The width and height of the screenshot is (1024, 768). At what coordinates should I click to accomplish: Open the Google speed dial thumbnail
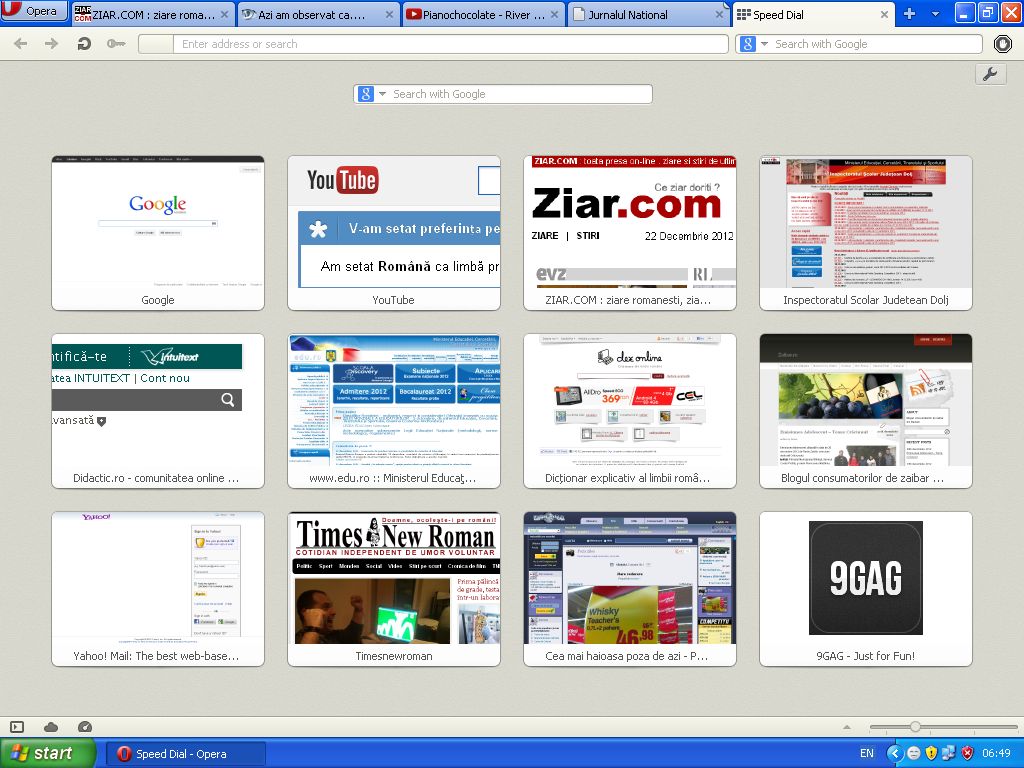[x=158, y=233]
